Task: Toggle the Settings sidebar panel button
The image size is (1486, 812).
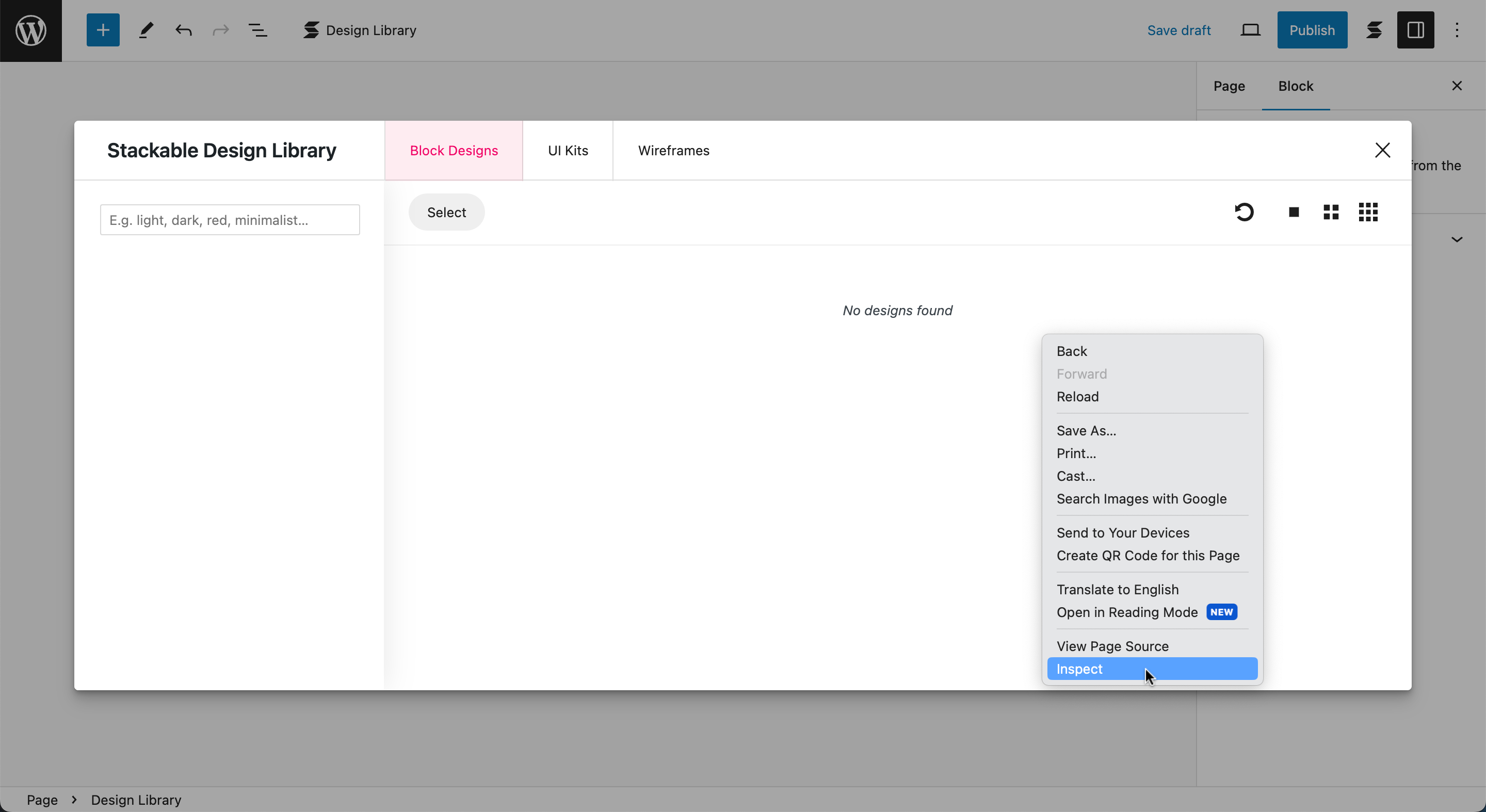Action: click(x=1415, y=30)
